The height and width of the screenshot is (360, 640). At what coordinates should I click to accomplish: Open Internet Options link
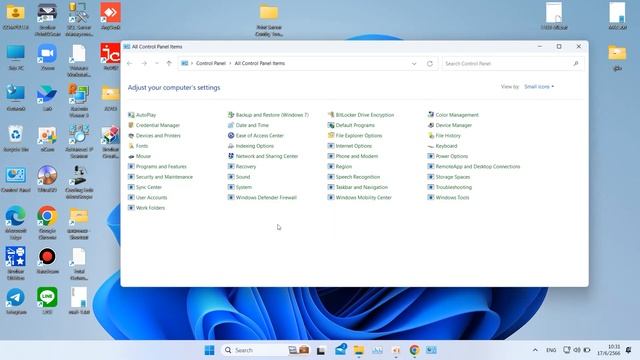353,146
